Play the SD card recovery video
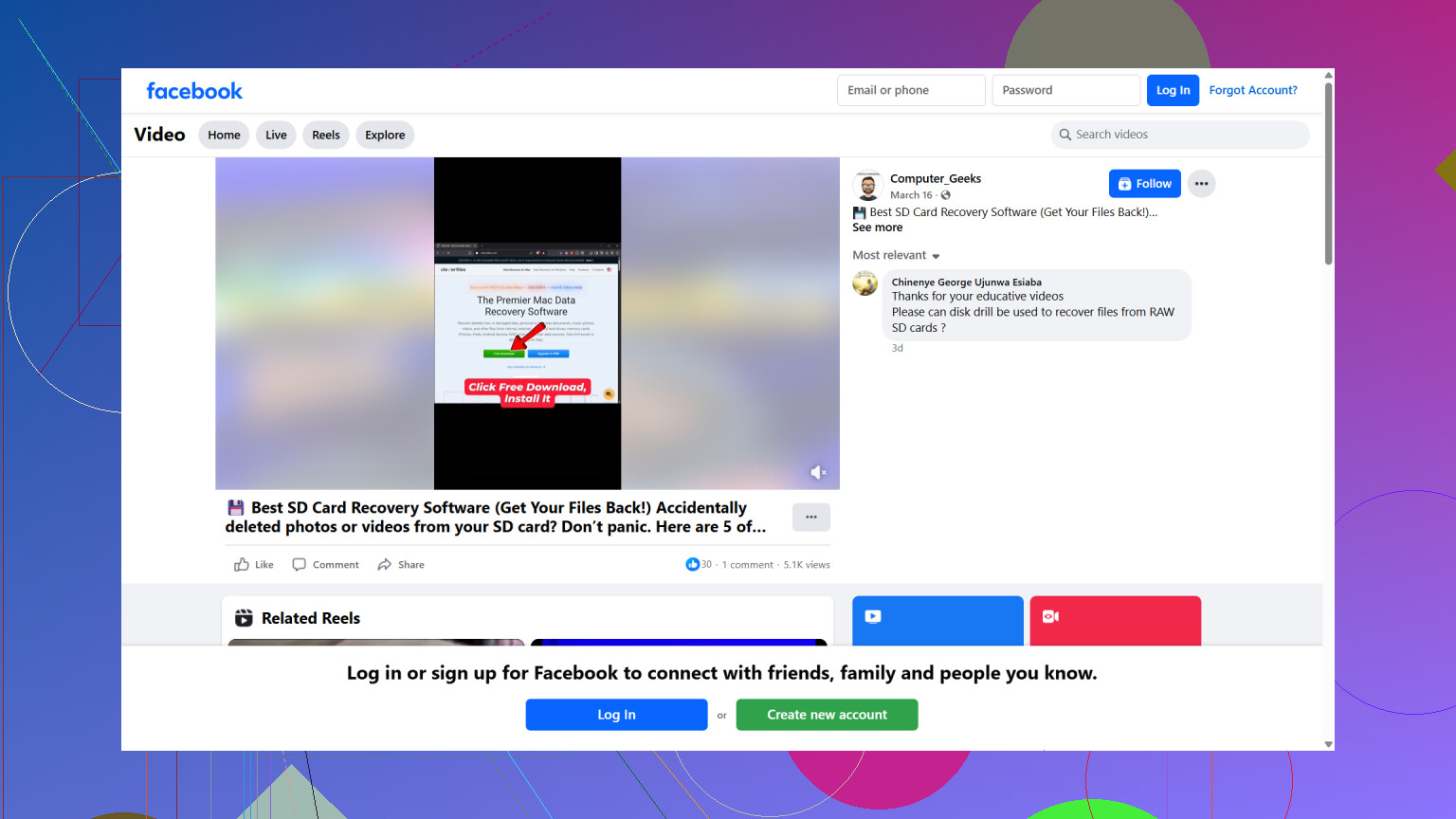The height and width of the screenshot is (819, 1456). pyautogui.click(x=527, y=323)
